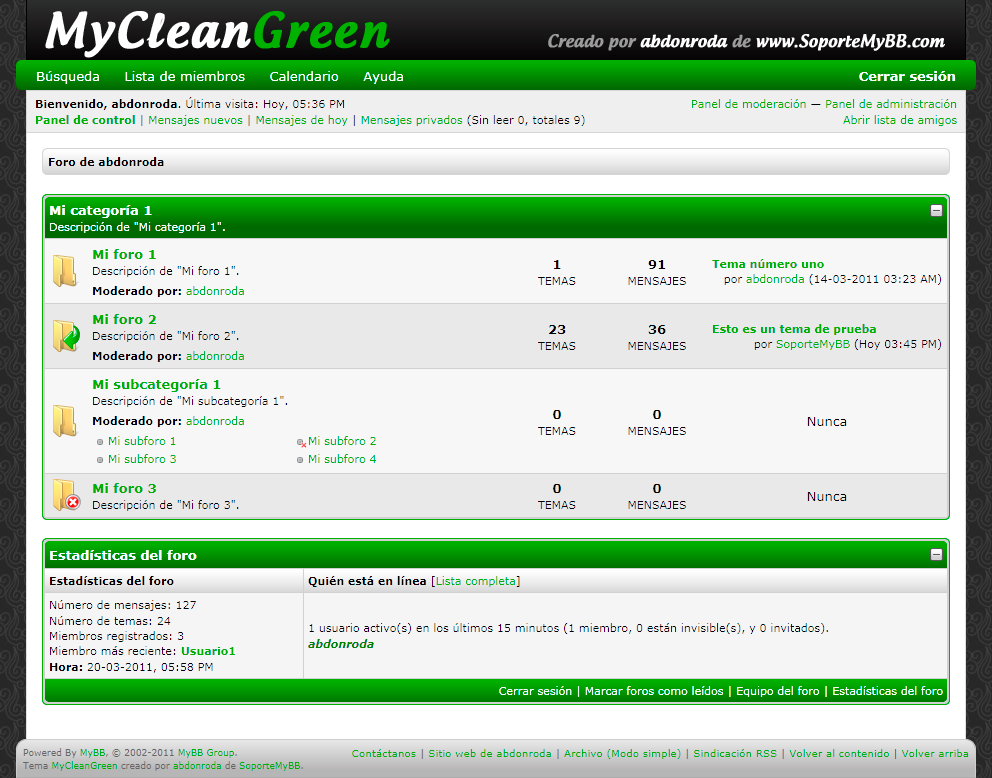Open the Panel de administración link
Image resolution: width=992 pixels, height=778 pixels.
890,104
